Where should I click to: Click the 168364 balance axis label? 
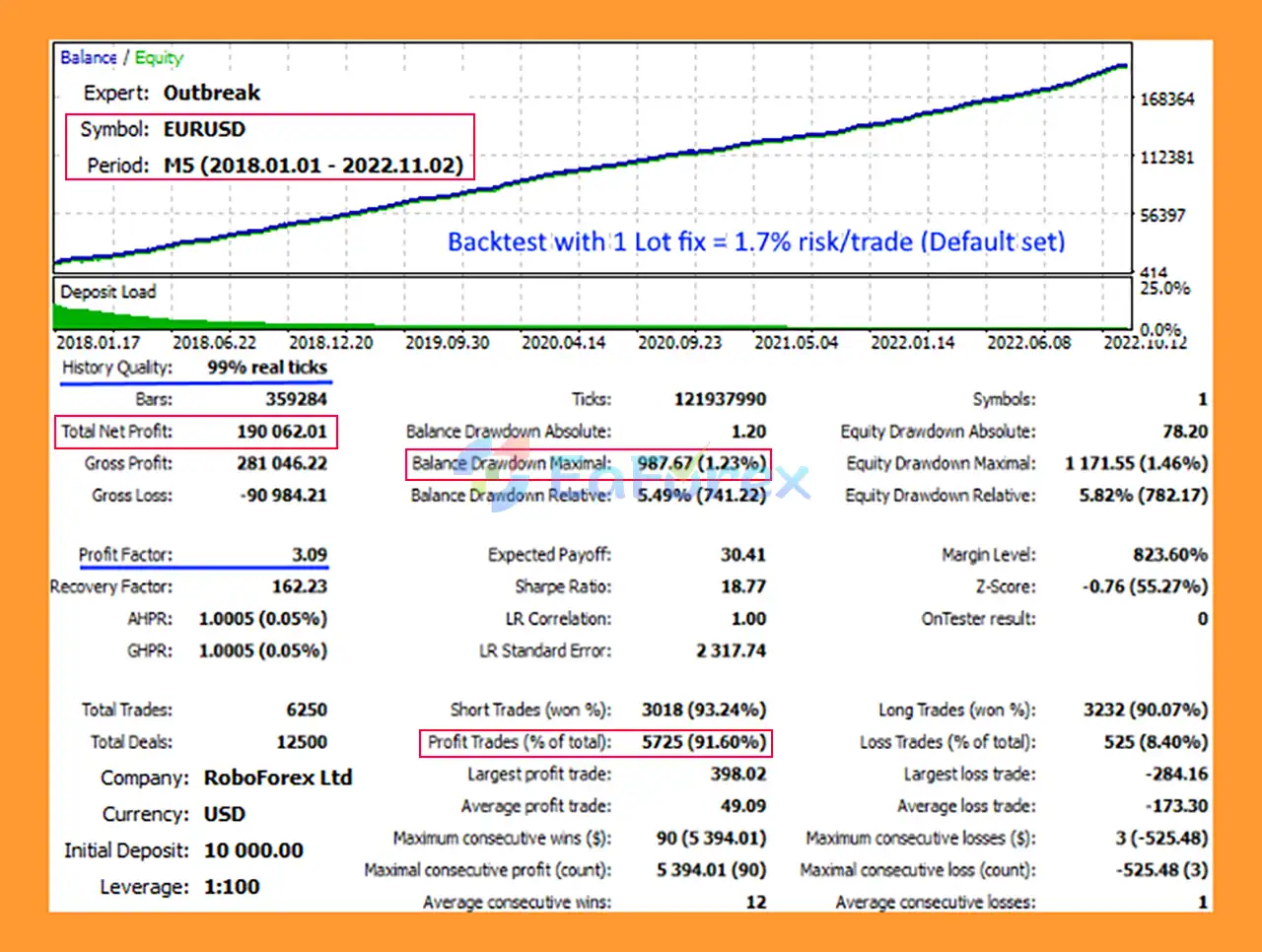[x=1166, y=100]
